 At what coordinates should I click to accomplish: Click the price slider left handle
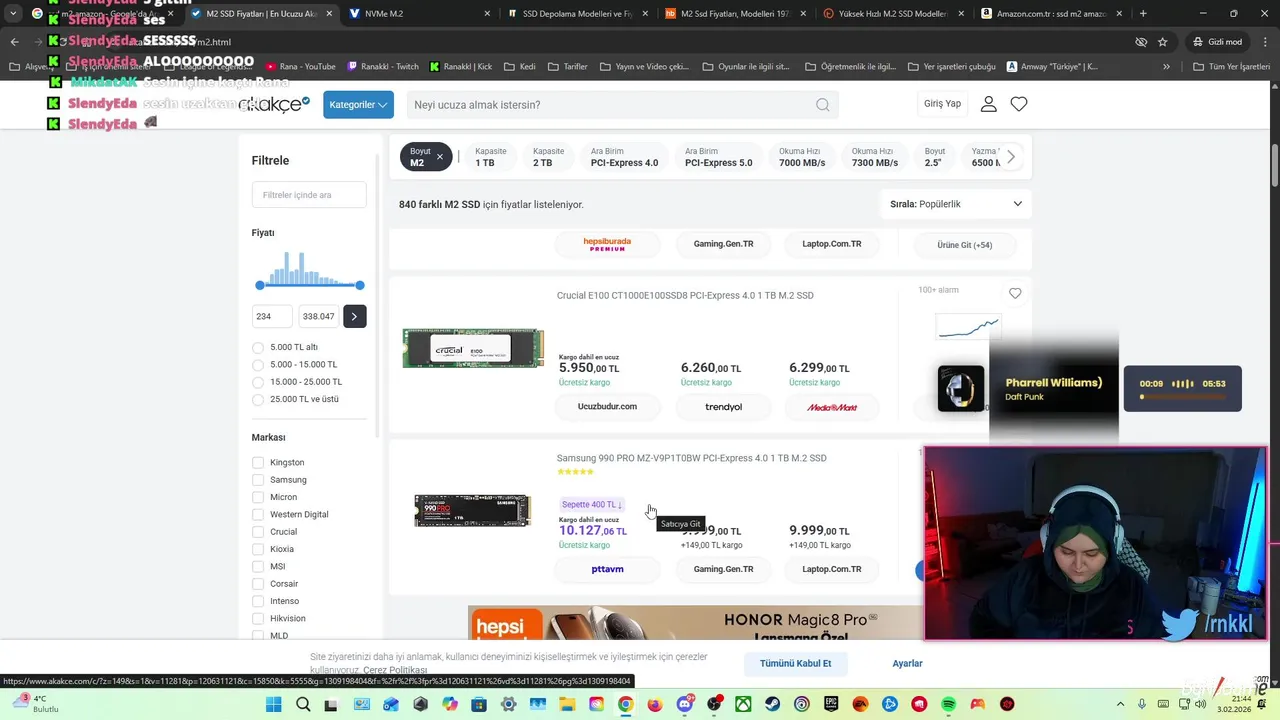(260, 285)
